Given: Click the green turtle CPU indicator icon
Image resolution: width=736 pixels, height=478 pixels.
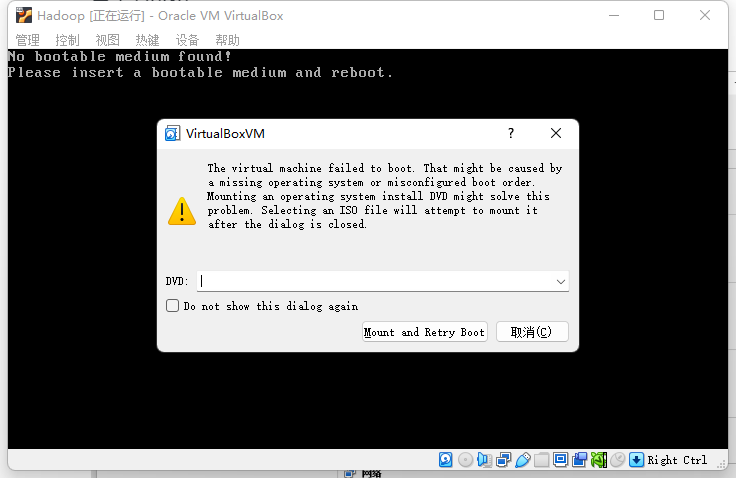Looking at the screenshot, I should point(598,460).
